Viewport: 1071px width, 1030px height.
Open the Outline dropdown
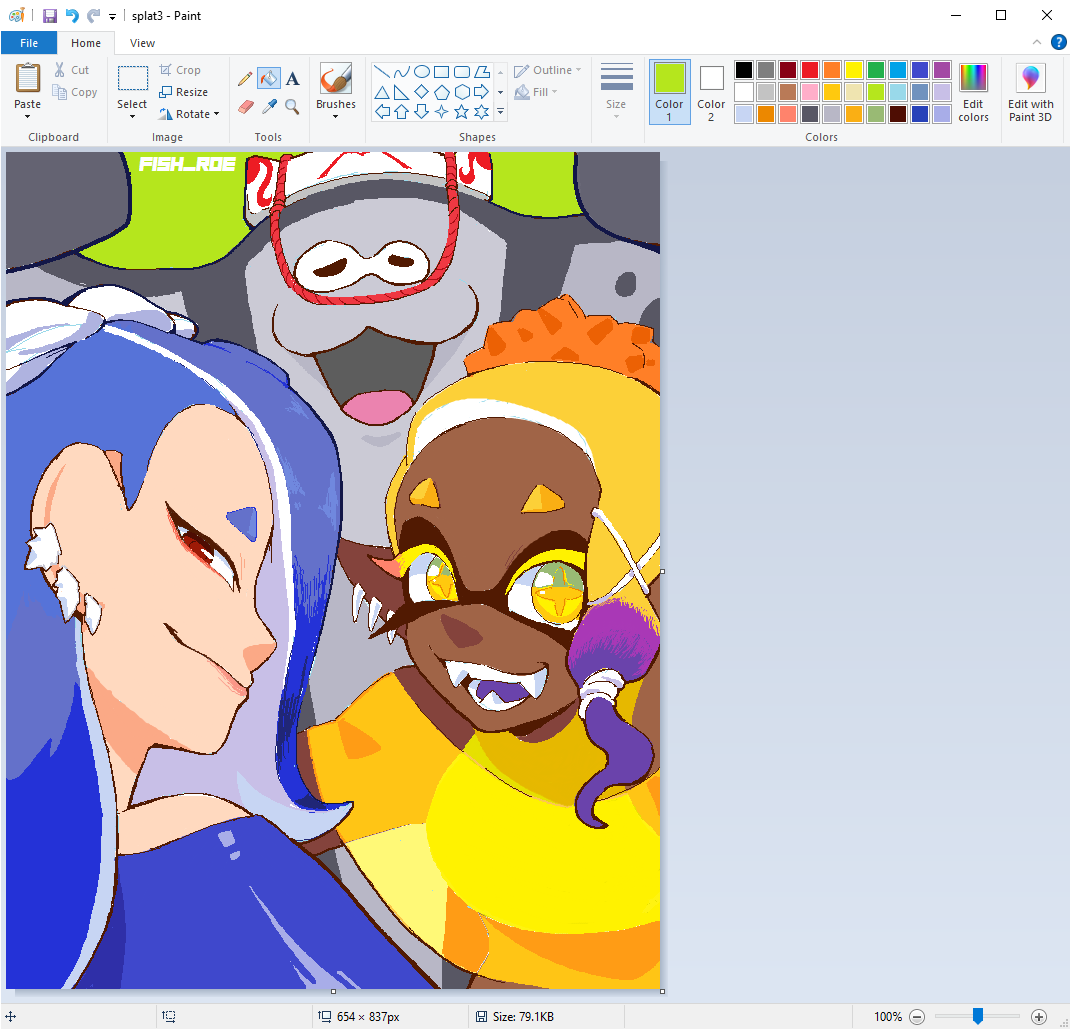click(548, 70)
